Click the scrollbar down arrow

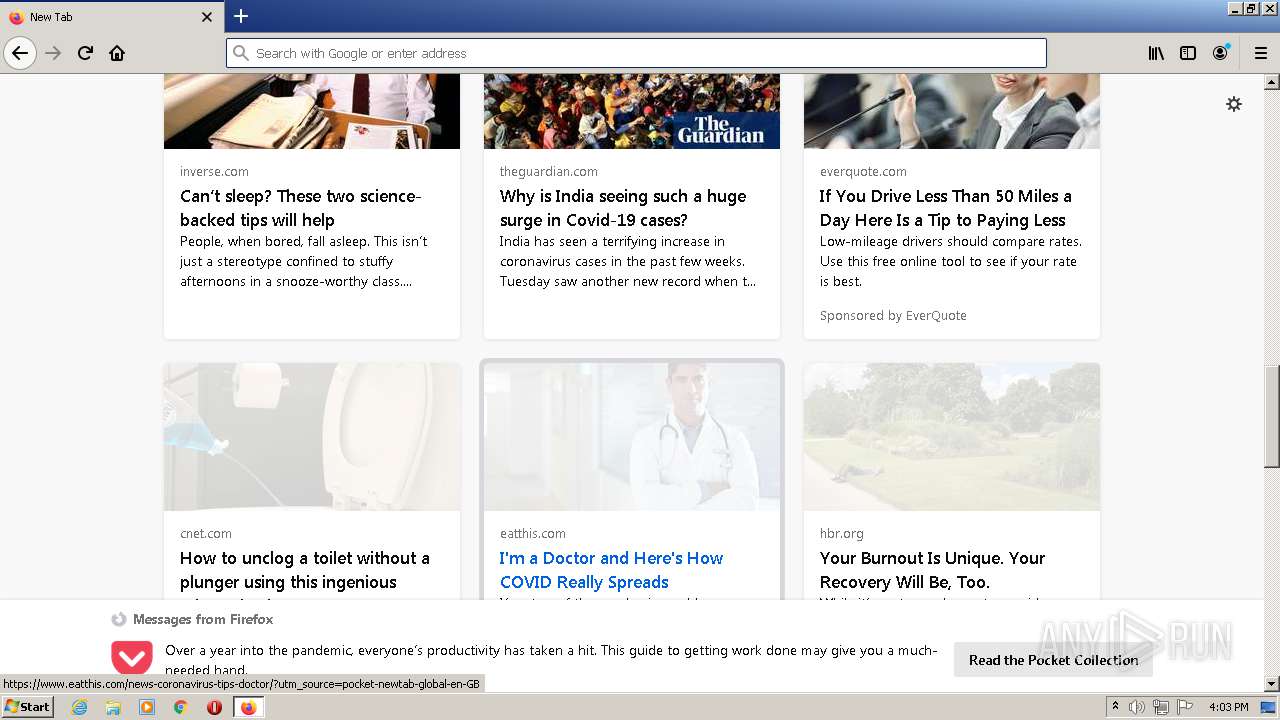[1271, 685]
